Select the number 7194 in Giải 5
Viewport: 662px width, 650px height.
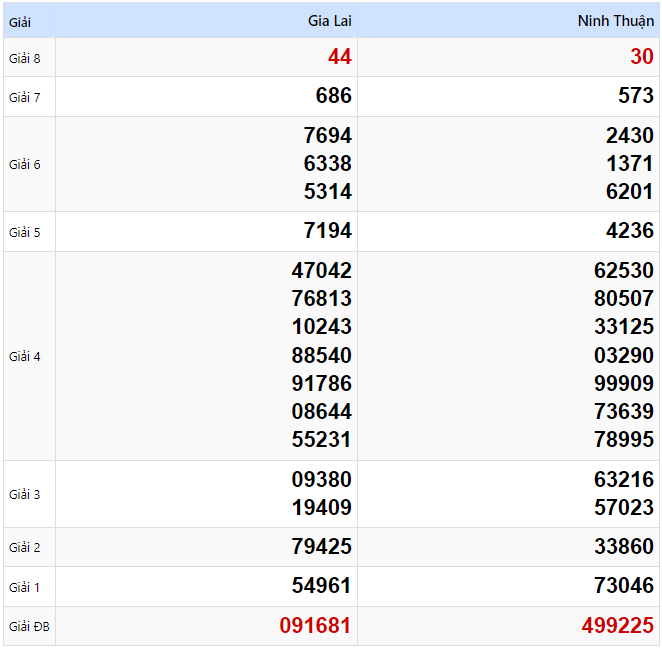[x=327, y=232]
